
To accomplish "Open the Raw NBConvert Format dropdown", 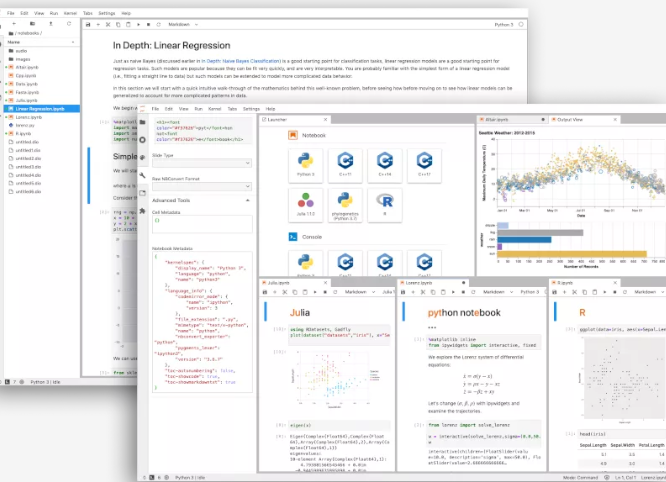I will [x=200, y=188].
